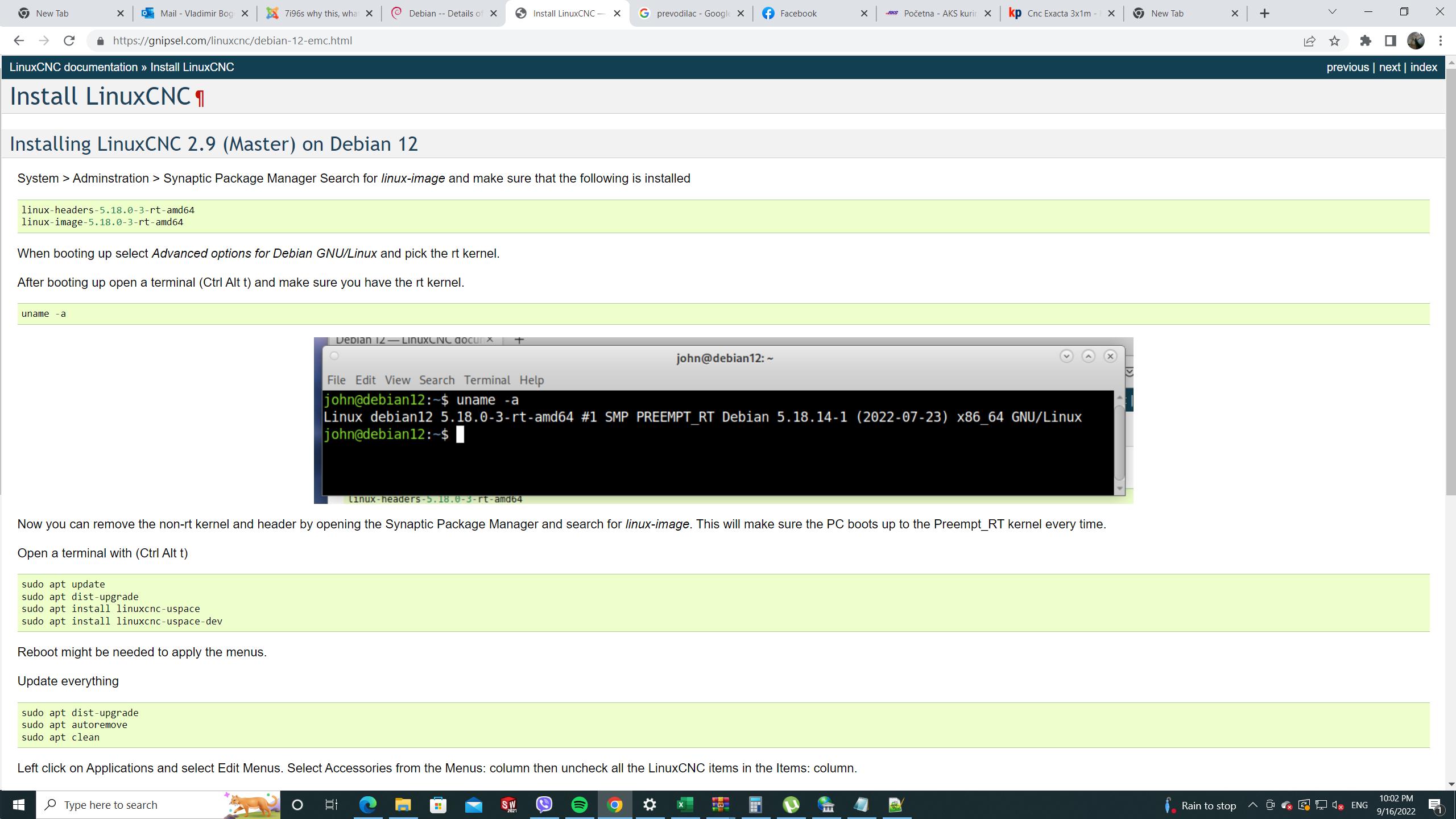
Task: Open a new browser tab with plus
Action: [1264, 13]
